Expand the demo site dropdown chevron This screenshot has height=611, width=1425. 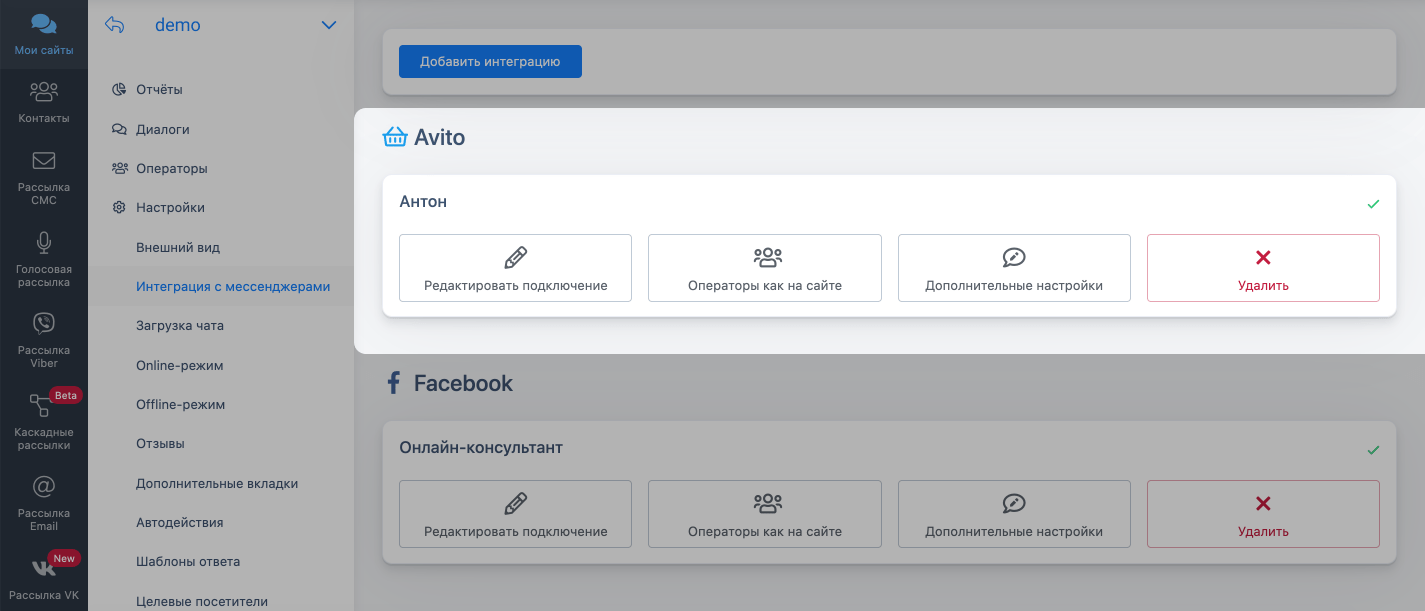(328, 25)
